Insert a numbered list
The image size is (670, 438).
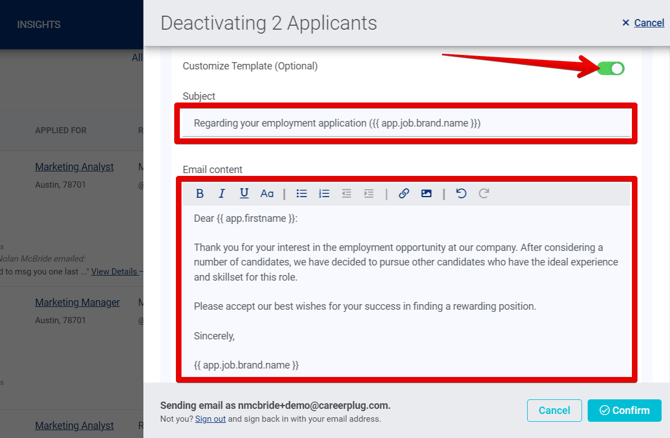(x=324, y=194)
